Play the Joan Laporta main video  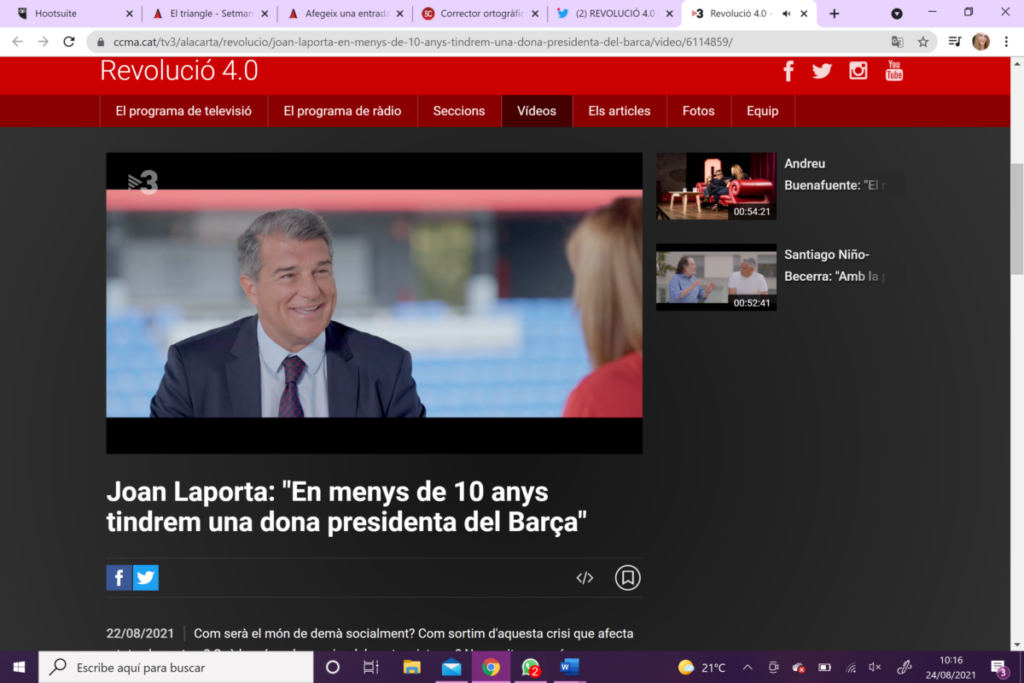pos(374,302)
